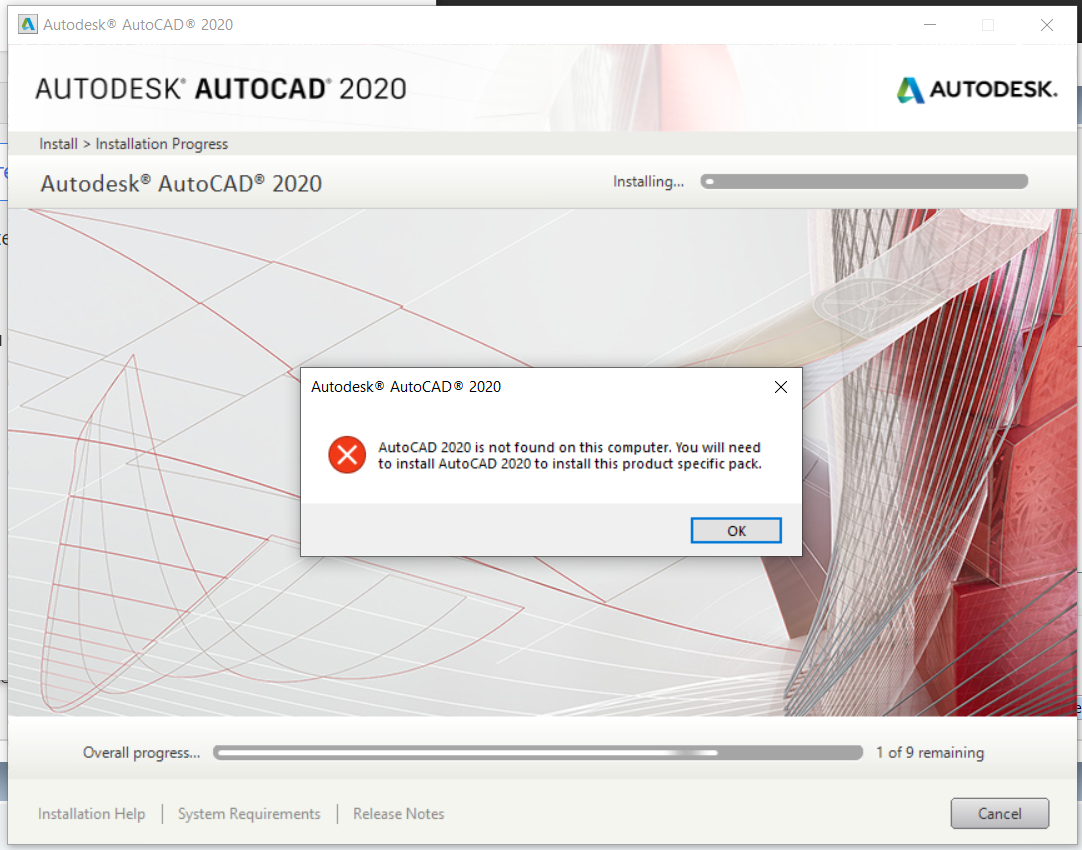Click the 'Autodesk® AutoCAD® 2020' product heading
The width and height of the screenshot is (1082, 850).
coord(181,184)
